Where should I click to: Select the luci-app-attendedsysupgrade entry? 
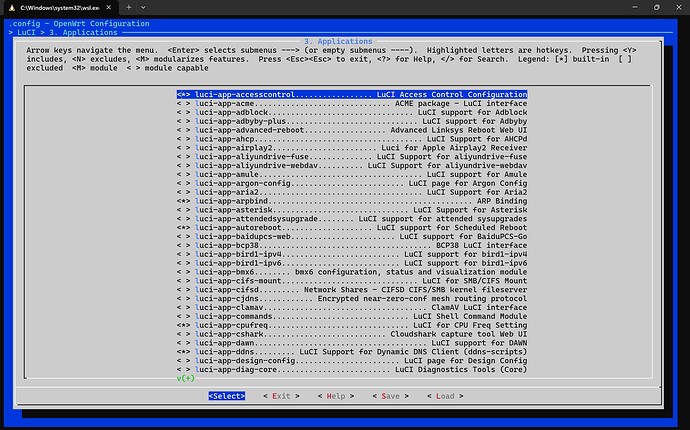pos(352,219)
